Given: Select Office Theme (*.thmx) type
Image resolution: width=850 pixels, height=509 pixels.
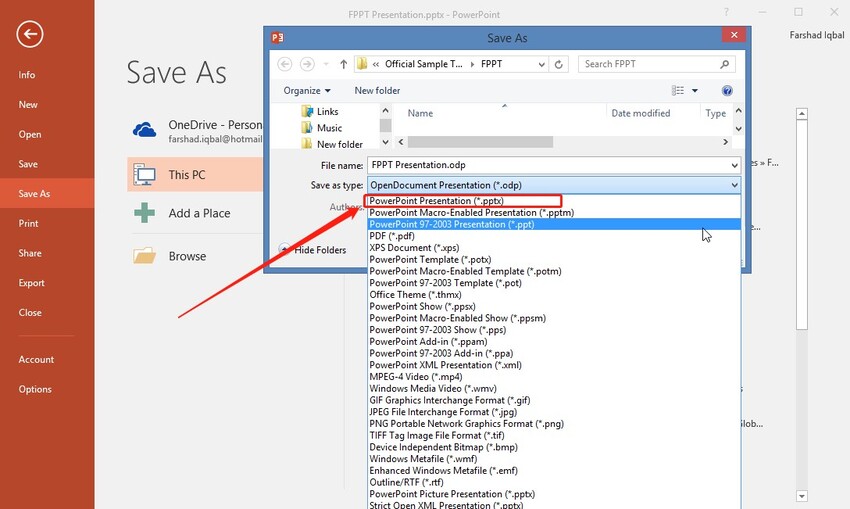Looking at the screenshot, I should coord(553,295).
